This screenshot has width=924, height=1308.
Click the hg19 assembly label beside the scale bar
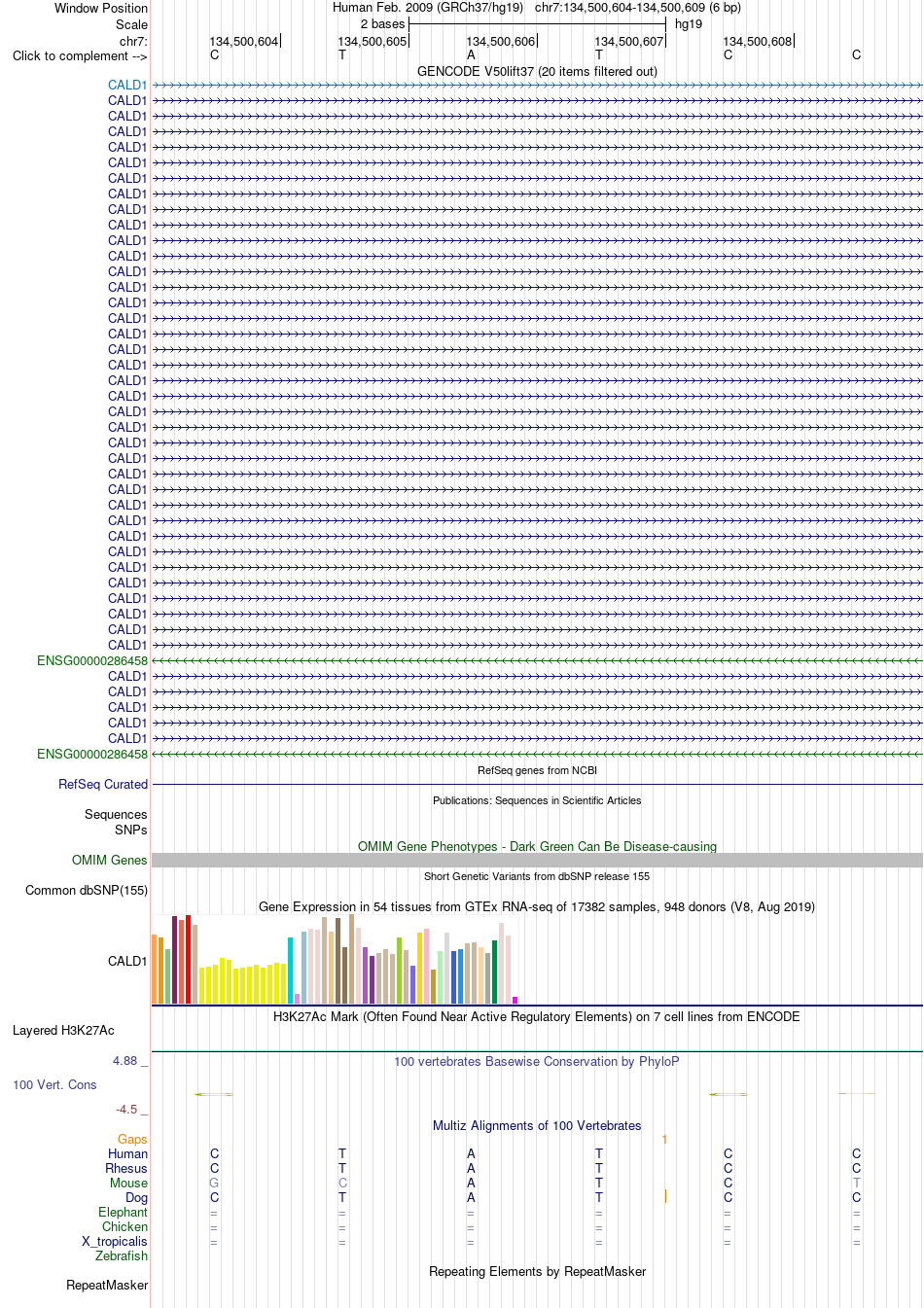689,24
